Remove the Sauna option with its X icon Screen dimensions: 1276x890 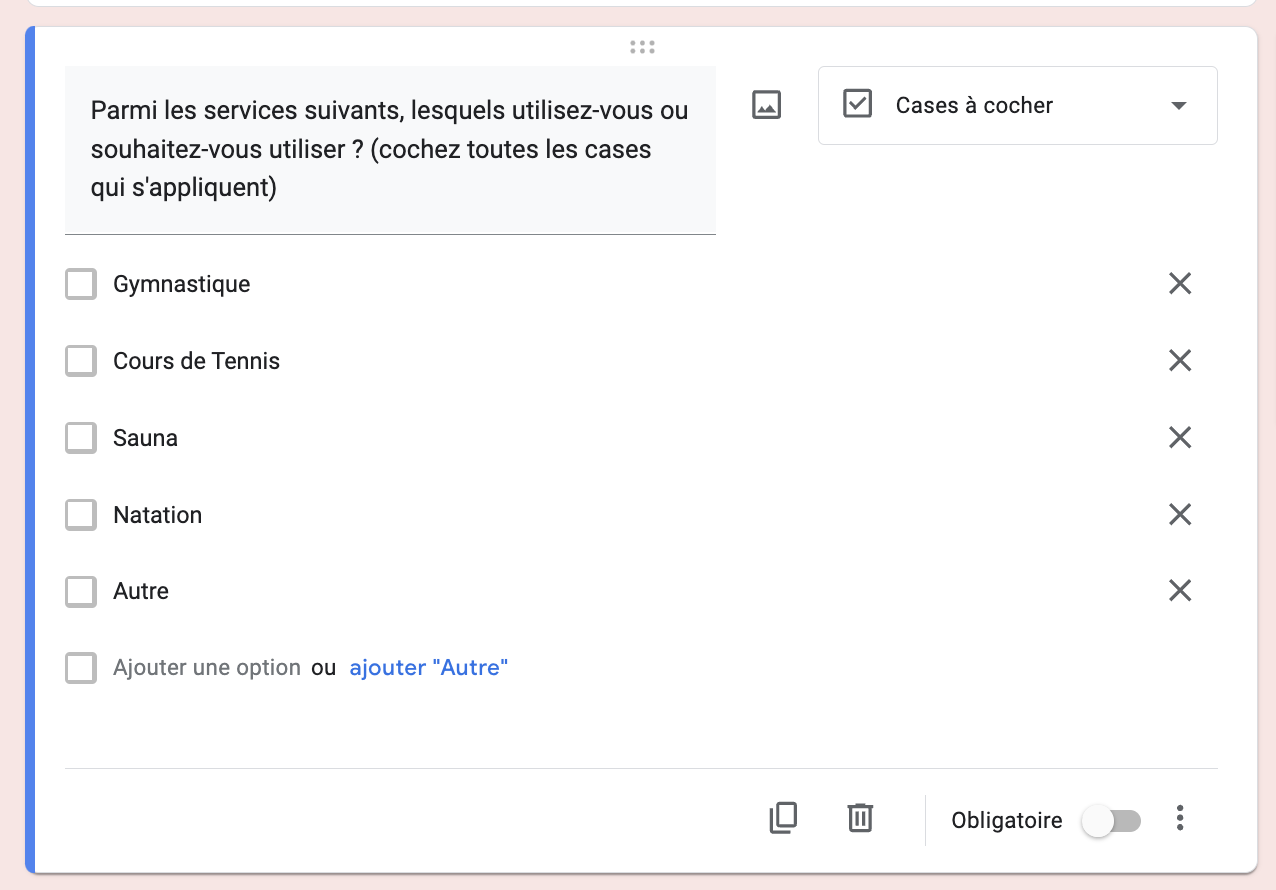1179,437
